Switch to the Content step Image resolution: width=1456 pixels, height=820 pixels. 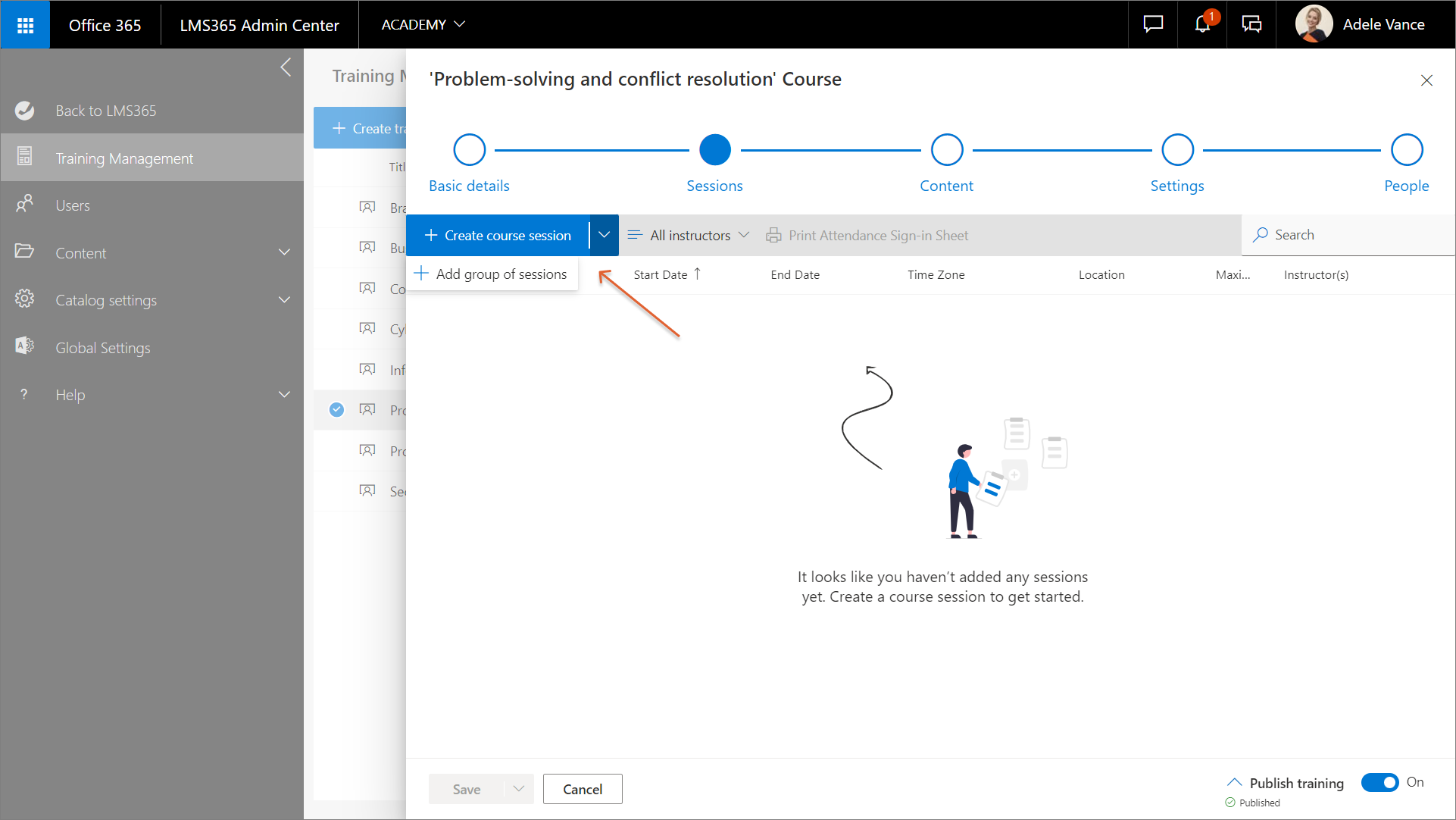(x=946, y=150)
